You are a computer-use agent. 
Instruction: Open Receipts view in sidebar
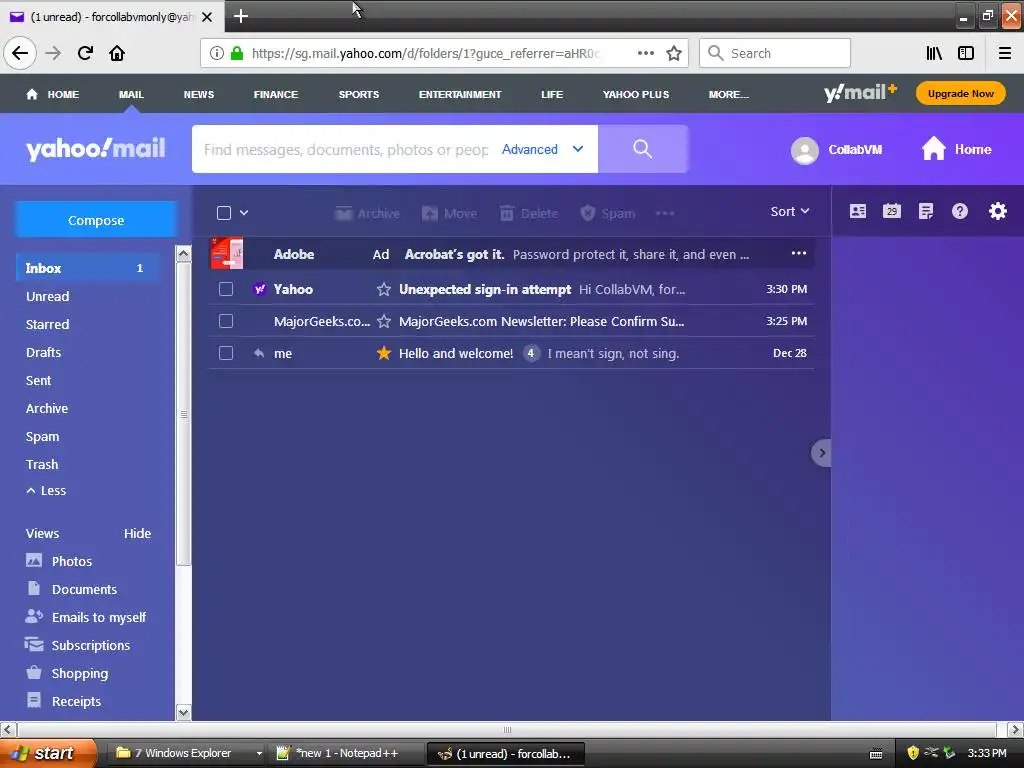coord(64,701)
